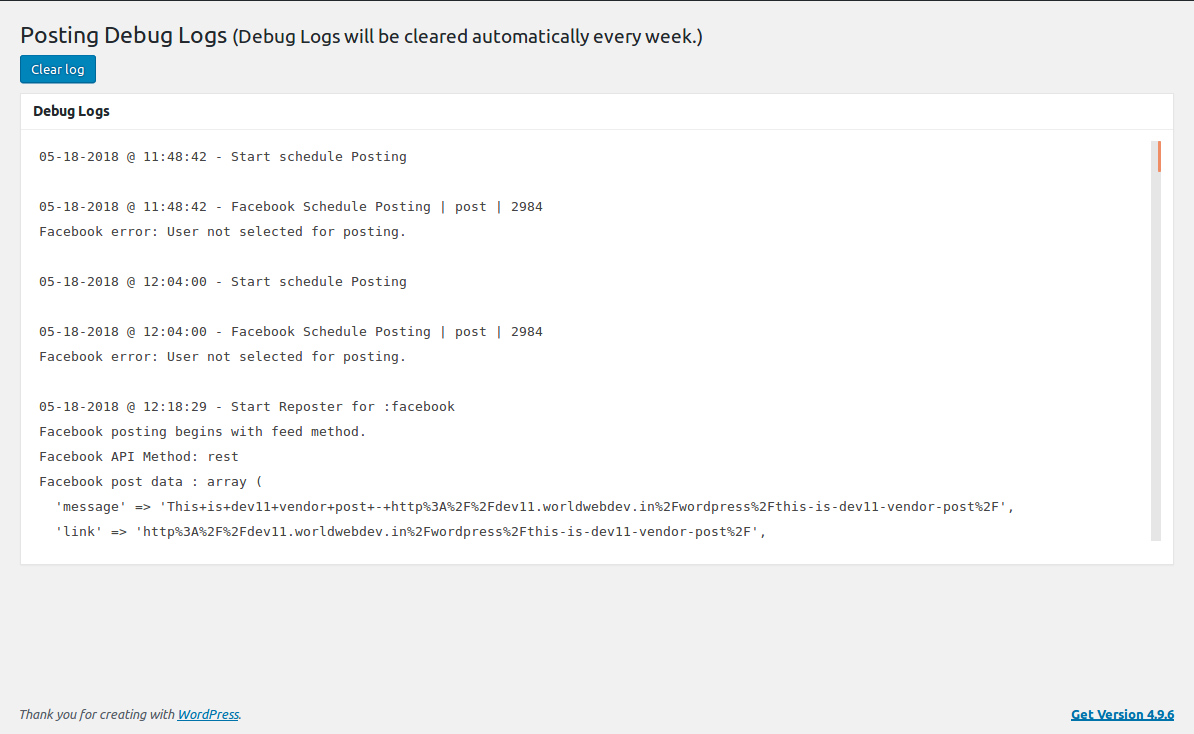Click the Posting Debug Logs page heading

pyautogui.click(x=125, y=36)
